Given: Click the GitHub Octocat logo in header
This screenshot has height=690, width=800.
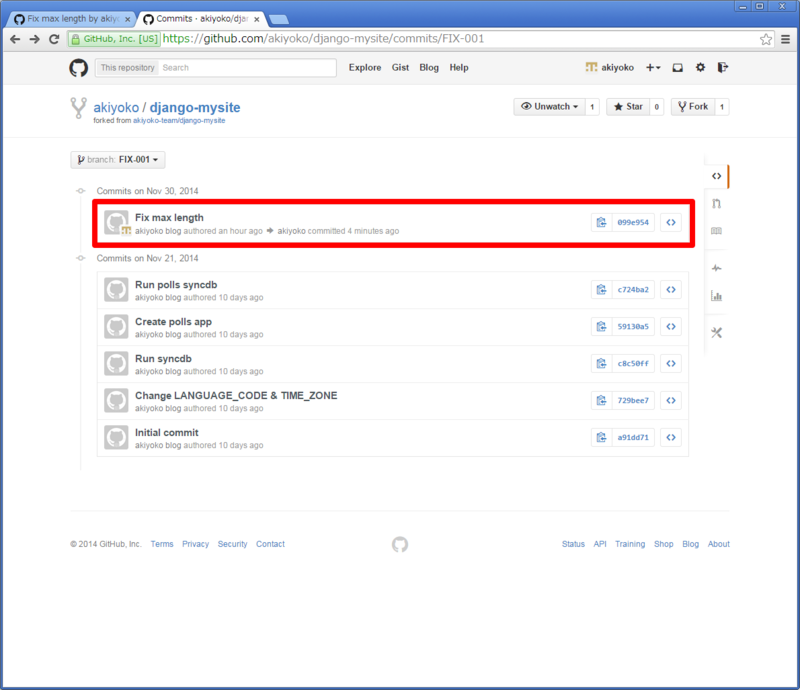Looking at the screenshot, I should 79,67.
